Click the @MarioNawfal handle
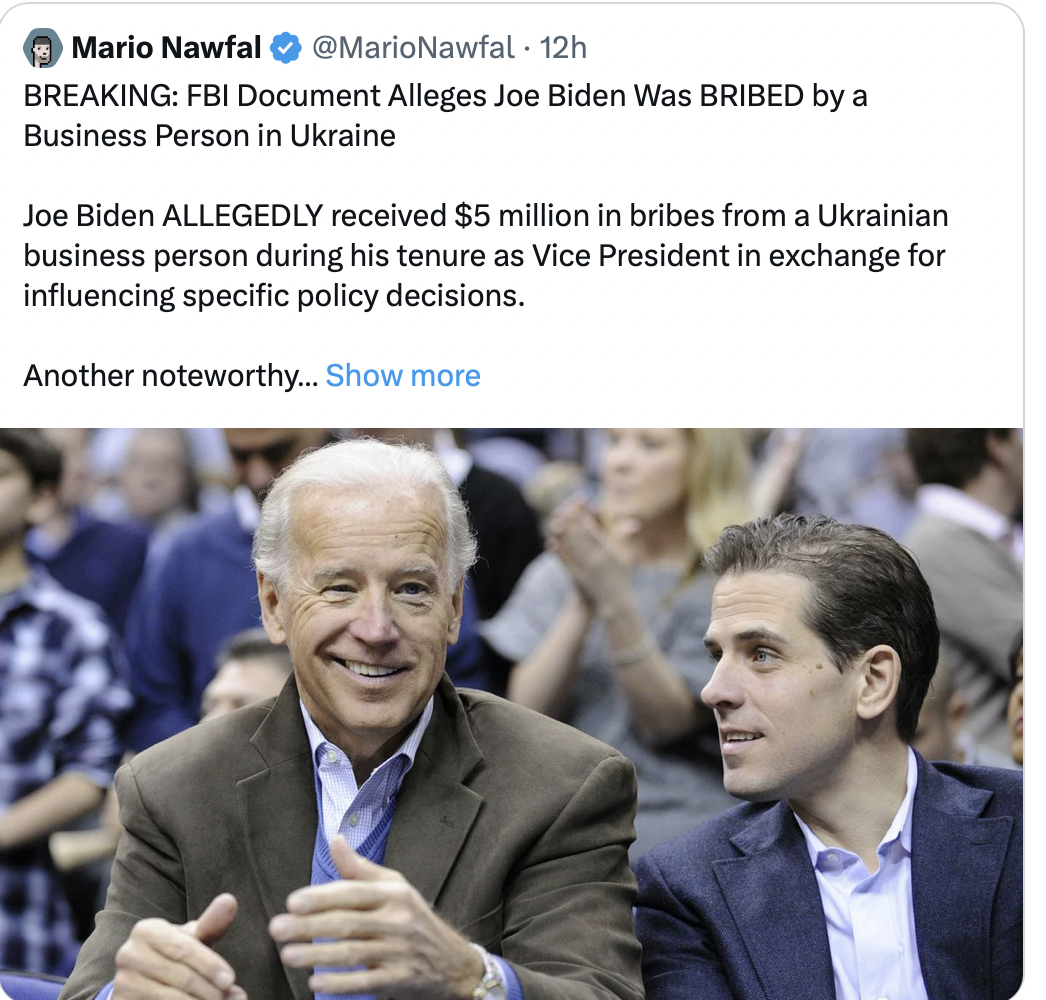 [x=414, y=47]
